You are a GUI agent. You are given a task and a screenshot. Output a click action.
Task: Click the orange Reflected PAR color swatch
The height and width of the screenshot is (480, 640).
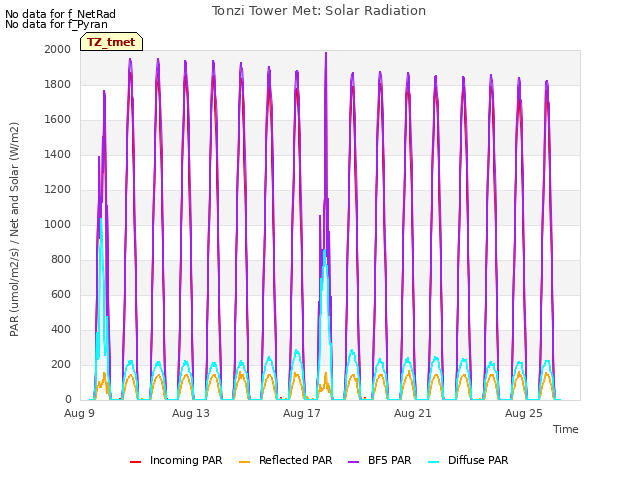coord(244,462)
